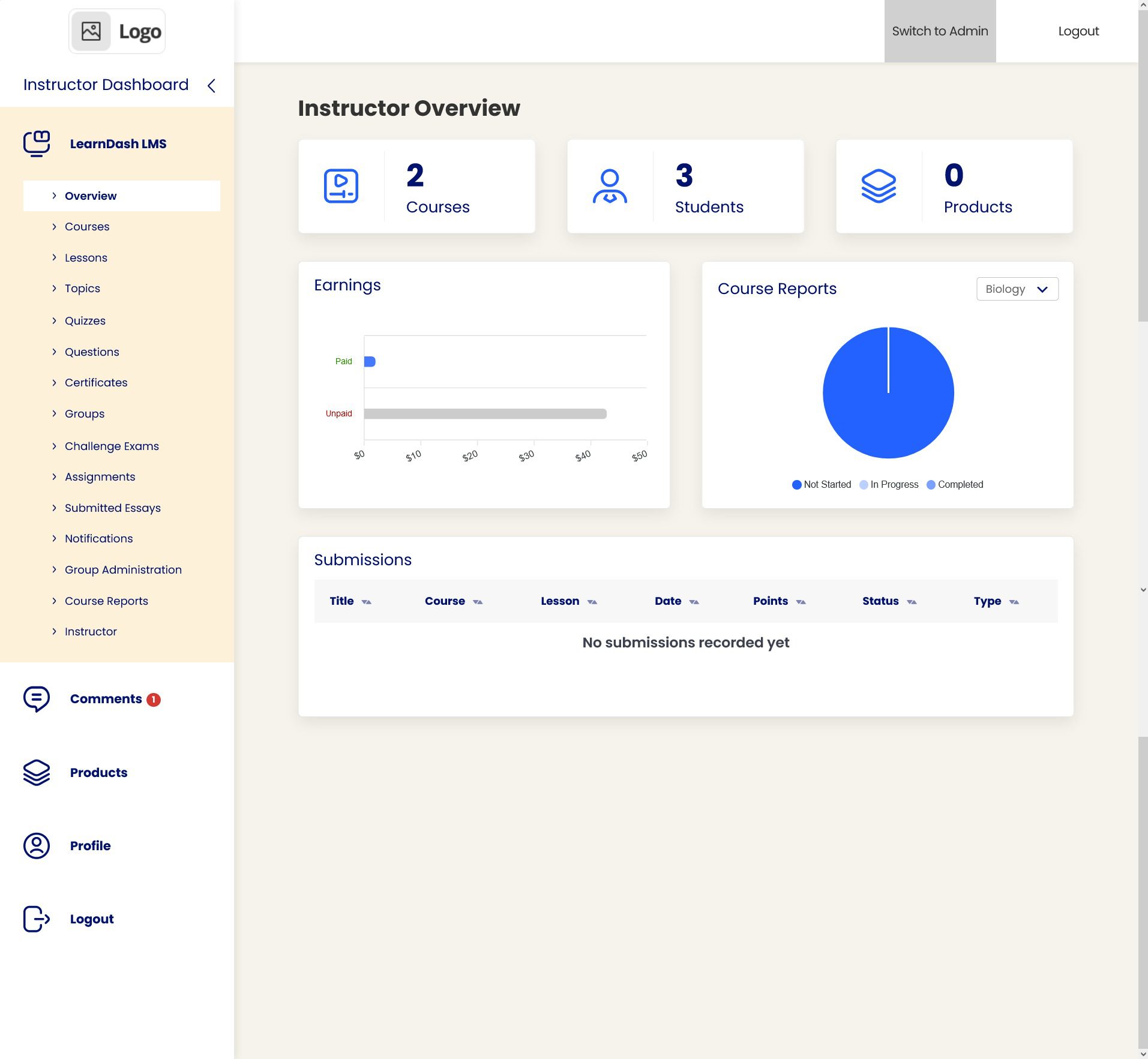Open the Courses menu item
1148x1059 pixels.
click(x=87, y=227)
